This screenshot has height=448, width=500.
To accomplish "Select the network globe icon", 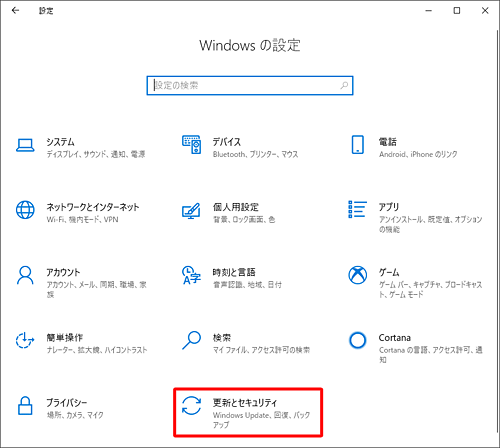I will 25,210.
